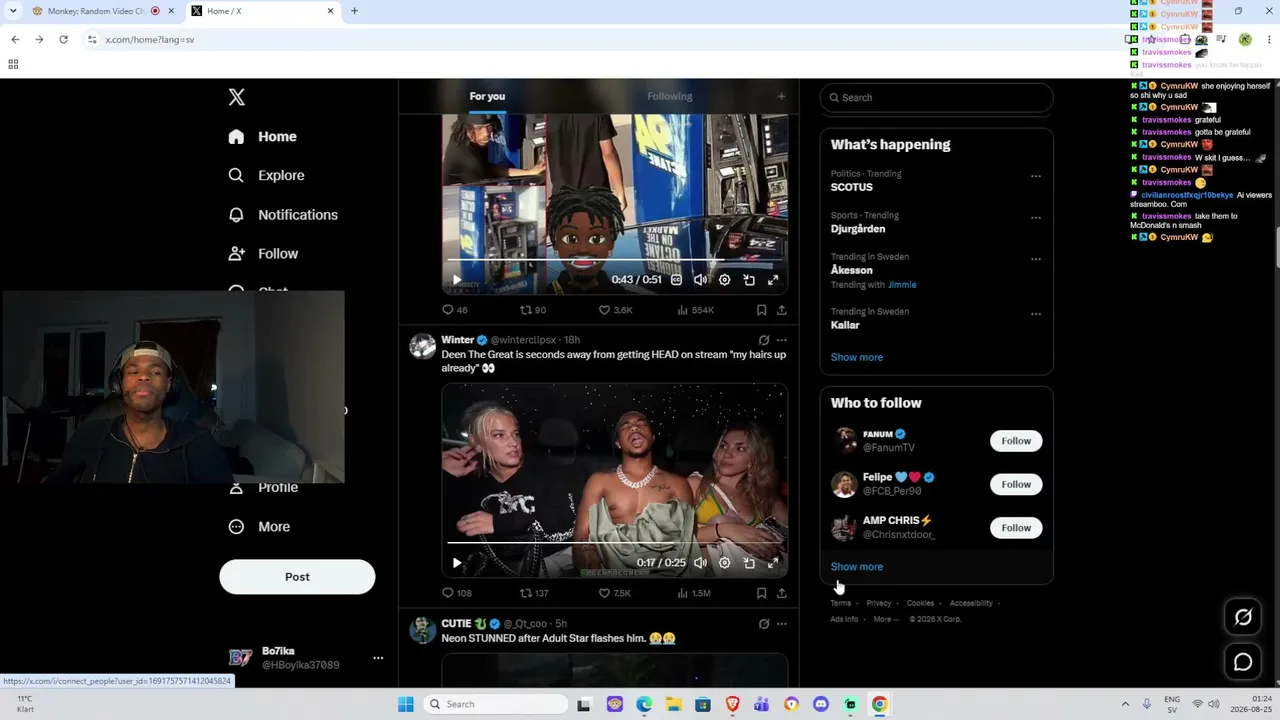View analytics for the 1.5M views post
The width and height of the screenshot is (1280, 720).
694,593
